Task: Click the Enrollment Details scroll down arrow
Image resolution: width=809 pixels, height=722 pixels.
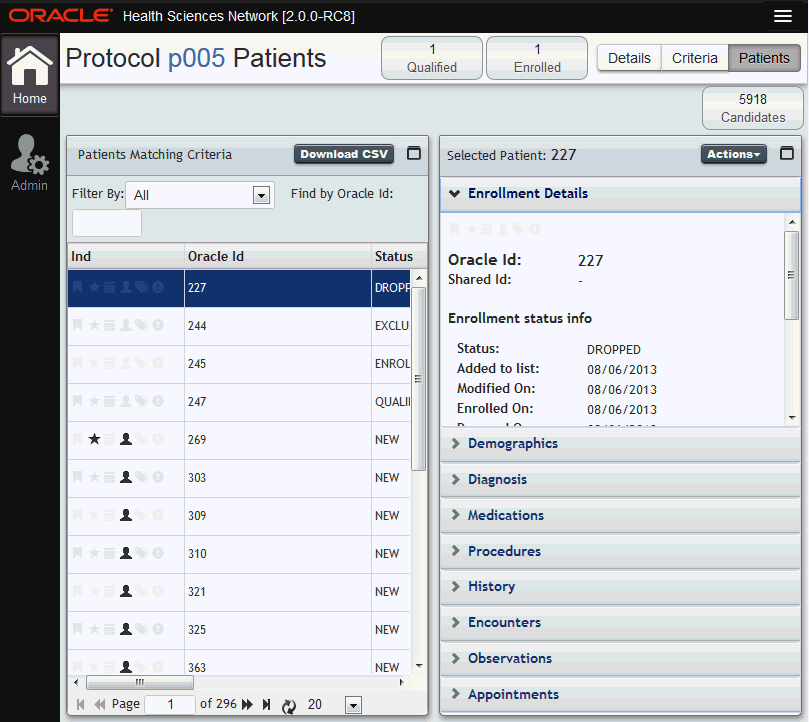Action: pyautogui.click(x=792, y=418)
